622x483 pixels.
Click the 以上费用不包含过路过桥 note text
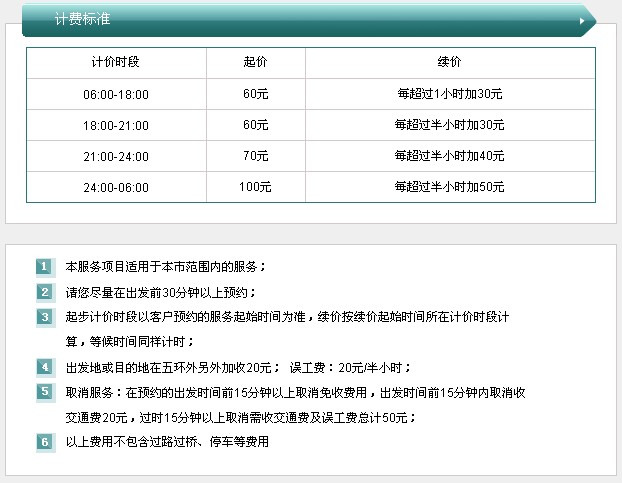point(167,441)
